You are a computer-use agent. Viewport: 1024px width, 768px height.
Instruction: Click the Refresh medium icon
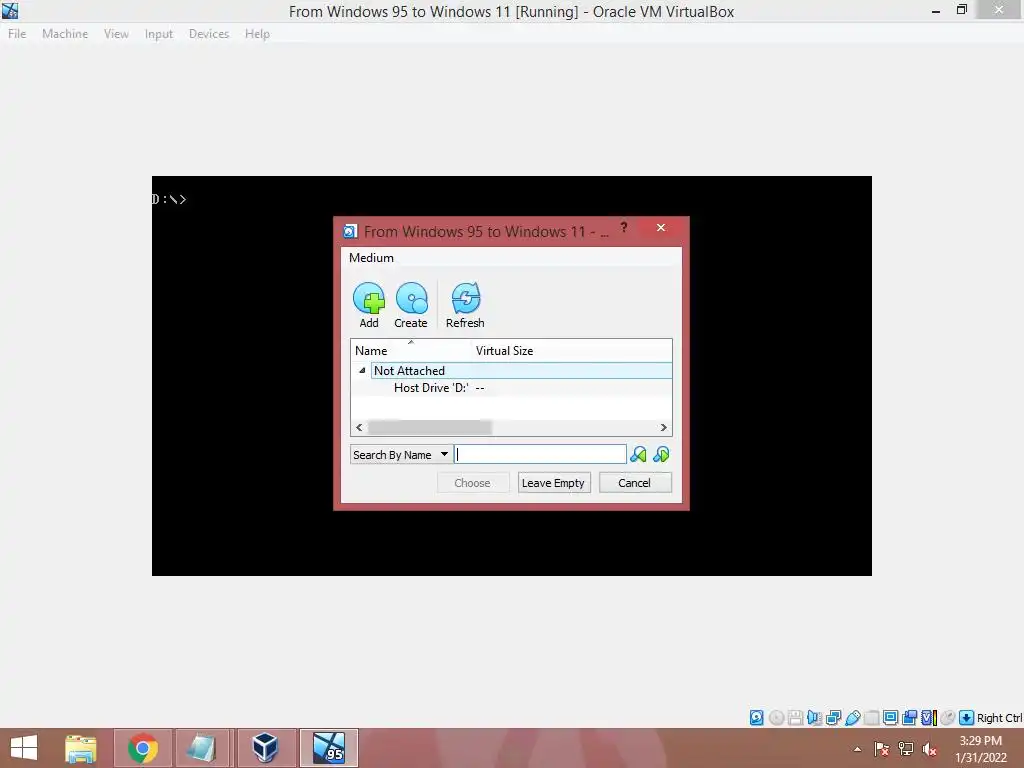coord(466,298)
